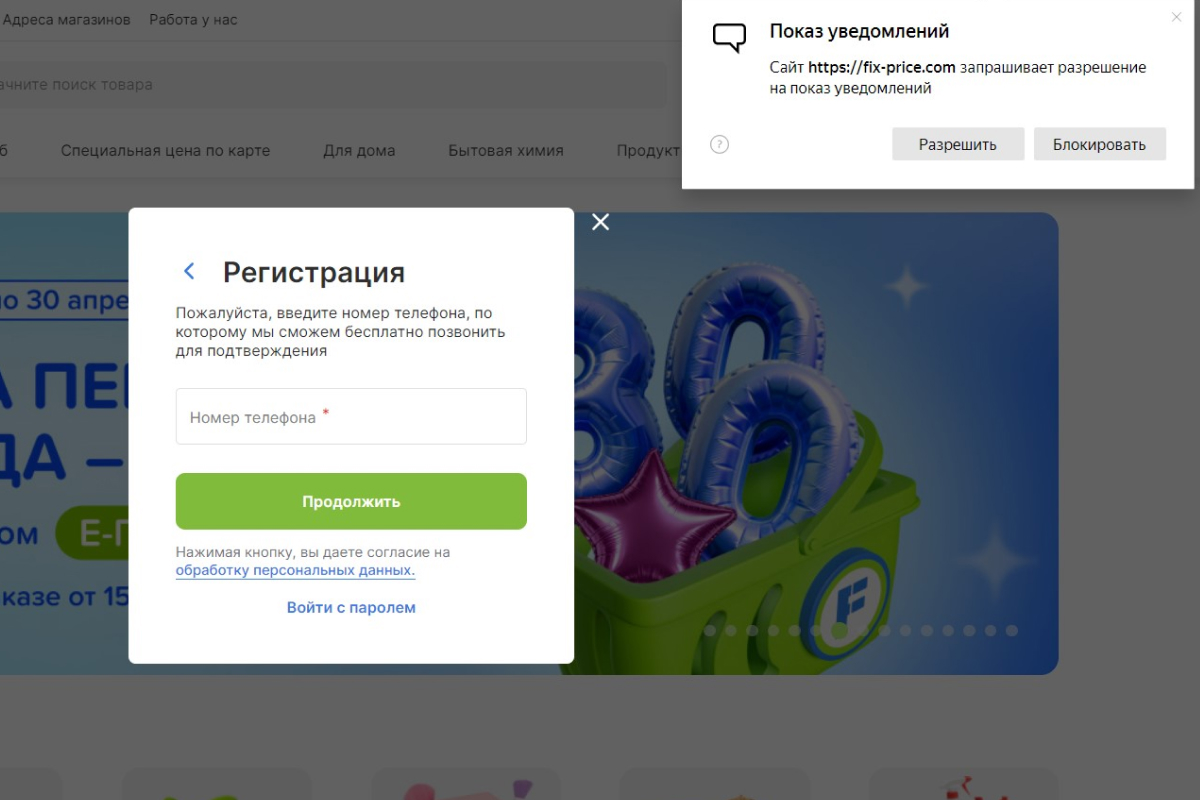Viewport: 1200px width, 800px height.
Task: Open Адреса магазинов in the top bar
Action: [67, 20]
